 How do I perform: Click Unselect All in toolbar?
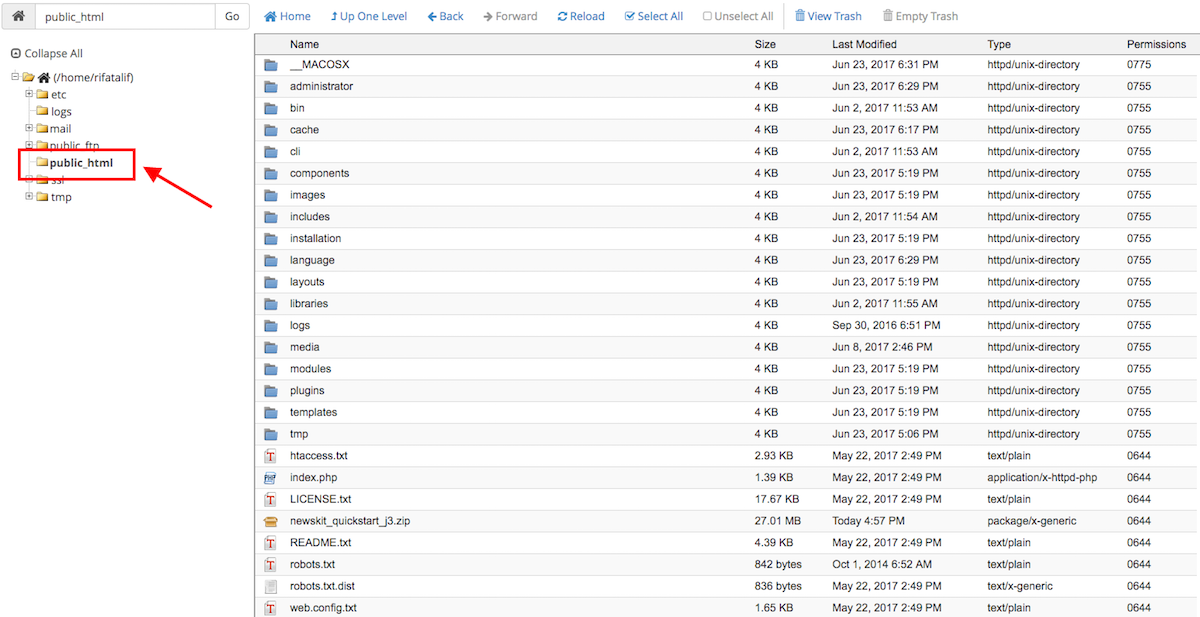pos(738,16)
